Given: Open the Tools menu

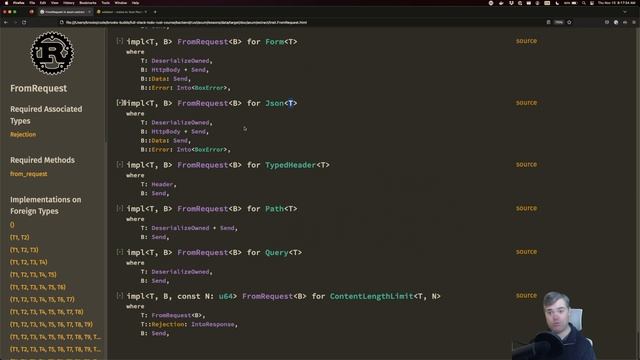Looking at the screenshot, I should pyautogui.click(x=106, y=3).
